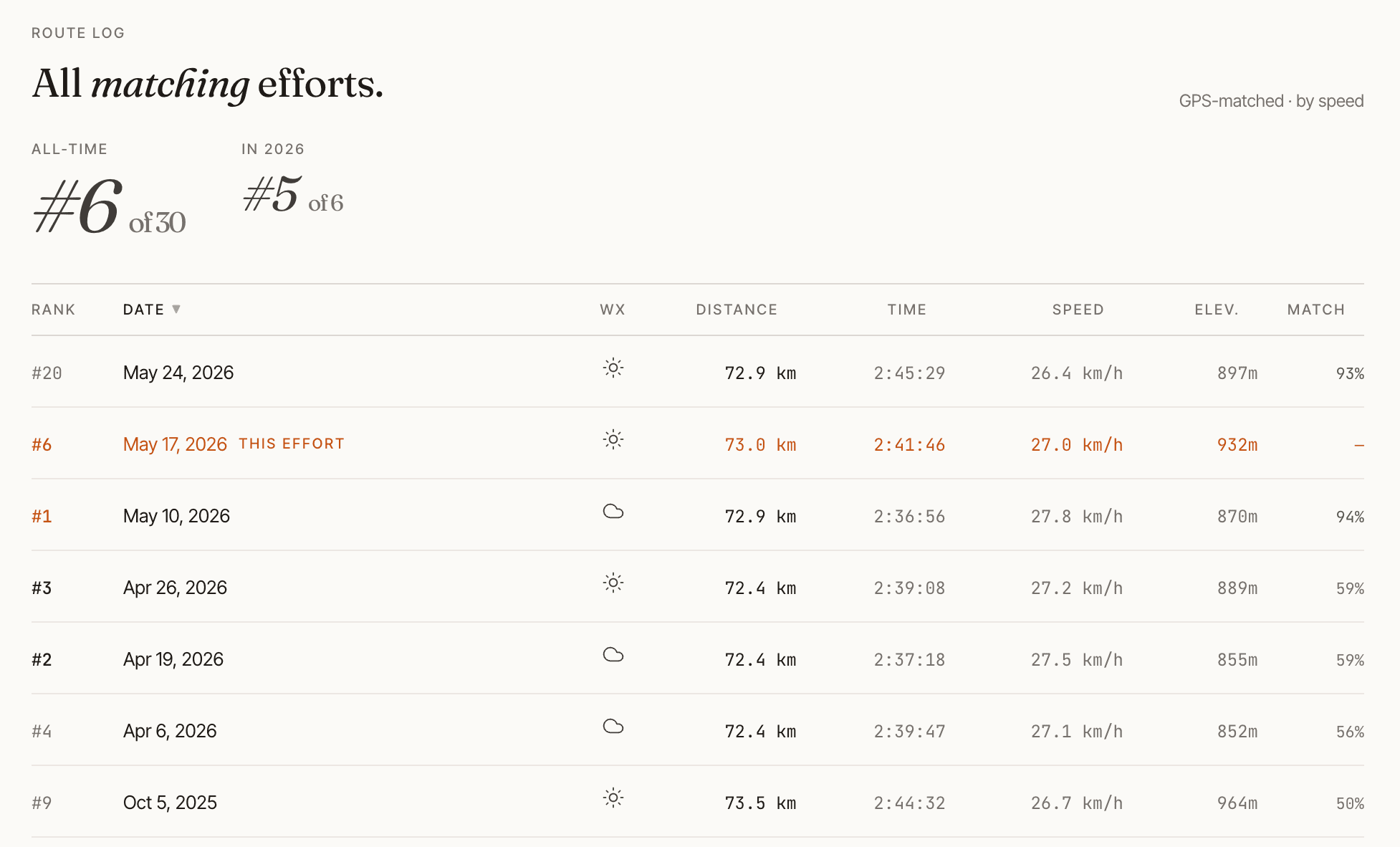Click the all-time #6 of 30 stat
This screenshot has height=847, width=1400.
tap(109, 207)
